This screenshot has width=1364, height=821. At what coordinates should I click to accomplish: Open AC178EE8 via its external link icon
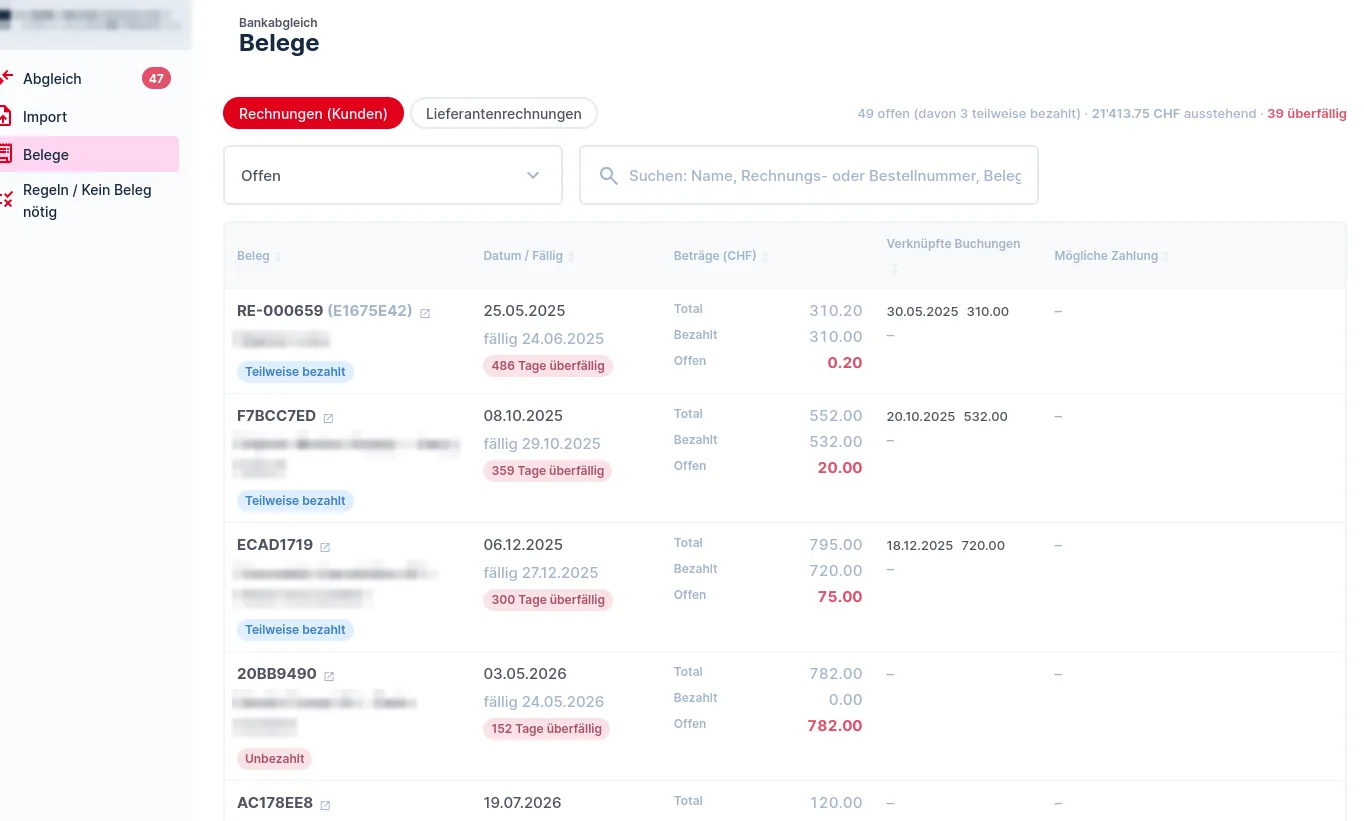click(x=325, y=804)
